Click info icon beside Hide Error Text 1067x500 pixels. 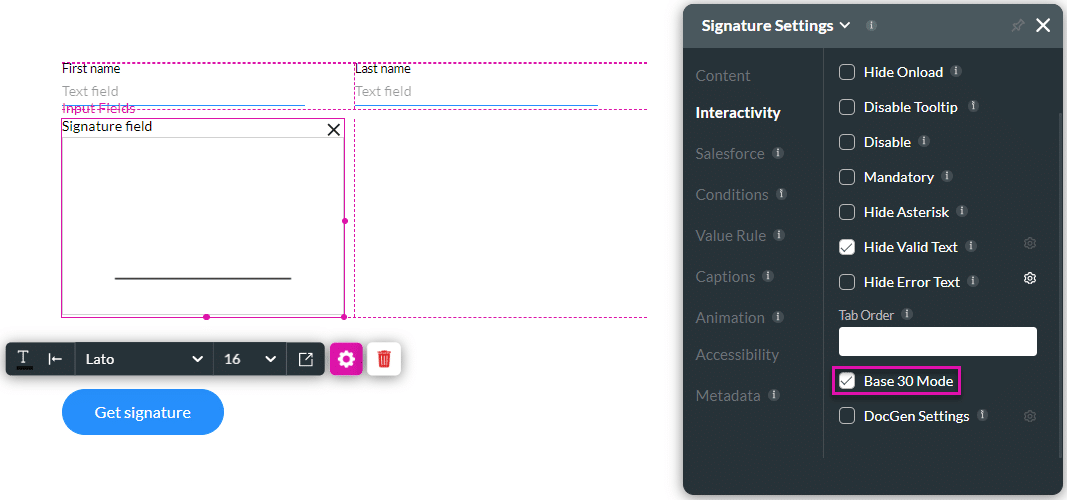click(973, 281)
